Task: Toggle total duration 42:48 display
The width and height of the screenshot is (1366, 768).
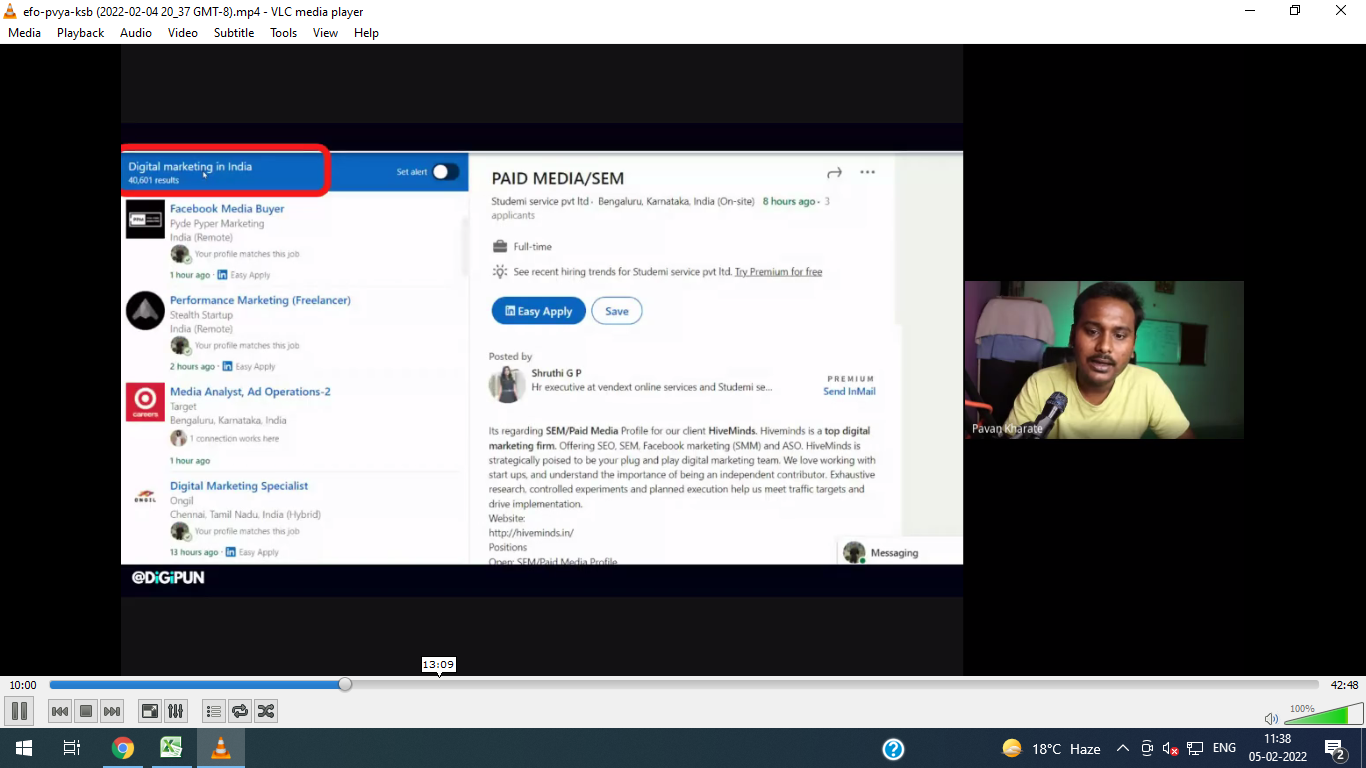Action: pos(1344,685)
